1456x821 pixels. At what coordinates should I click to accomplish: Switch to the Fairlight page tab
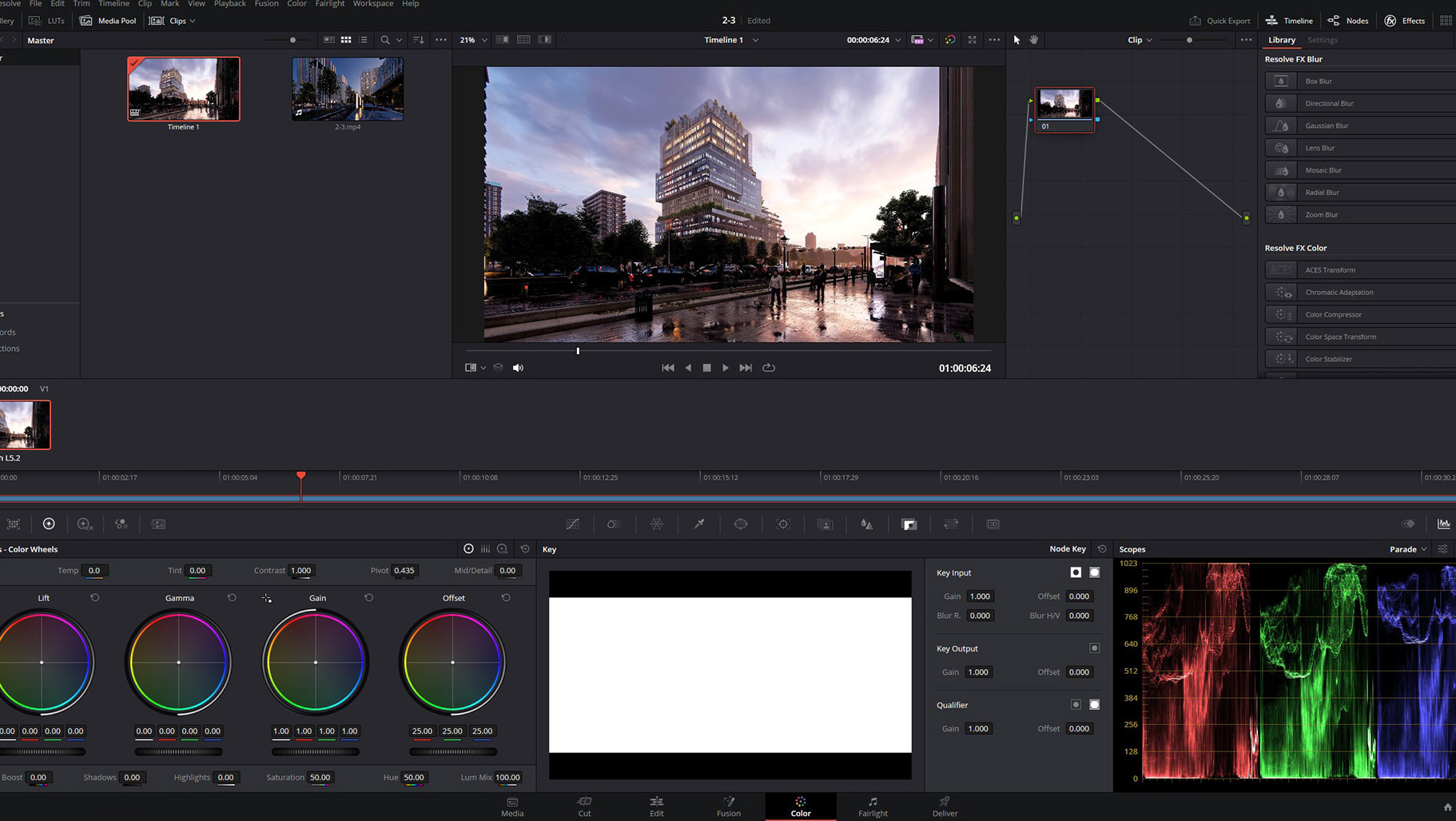click(873, 807)
